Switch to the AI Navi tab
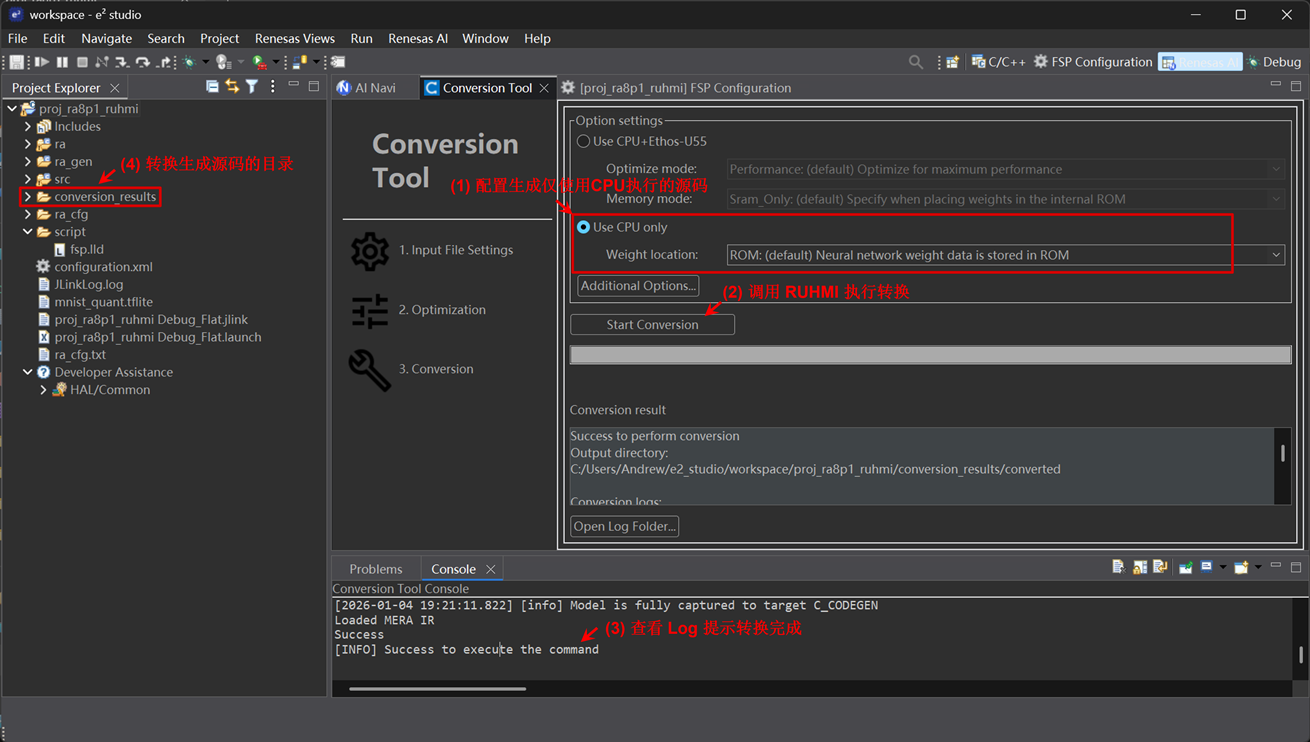Screen dimensions: 1310x742 [366, 88]
